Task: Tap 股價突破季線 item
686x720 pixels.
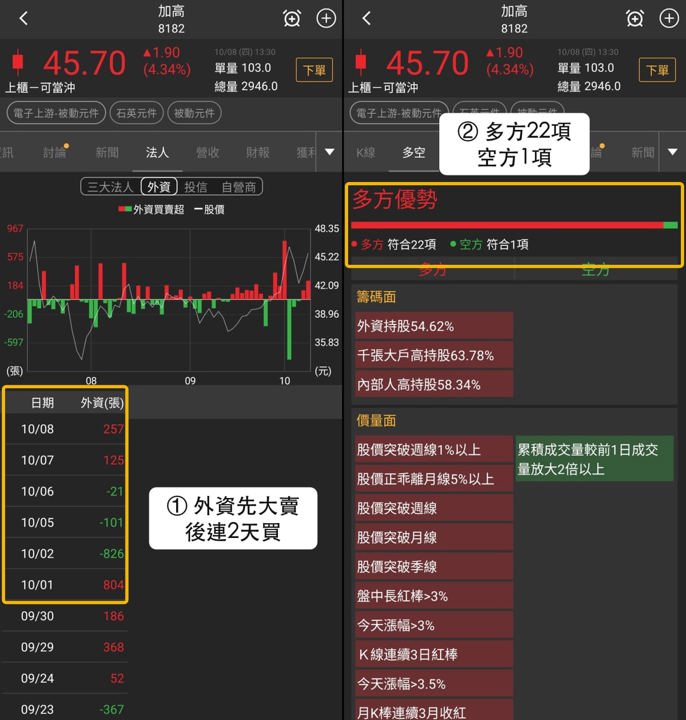Action: pyautogui.click(x=433, y=567)
